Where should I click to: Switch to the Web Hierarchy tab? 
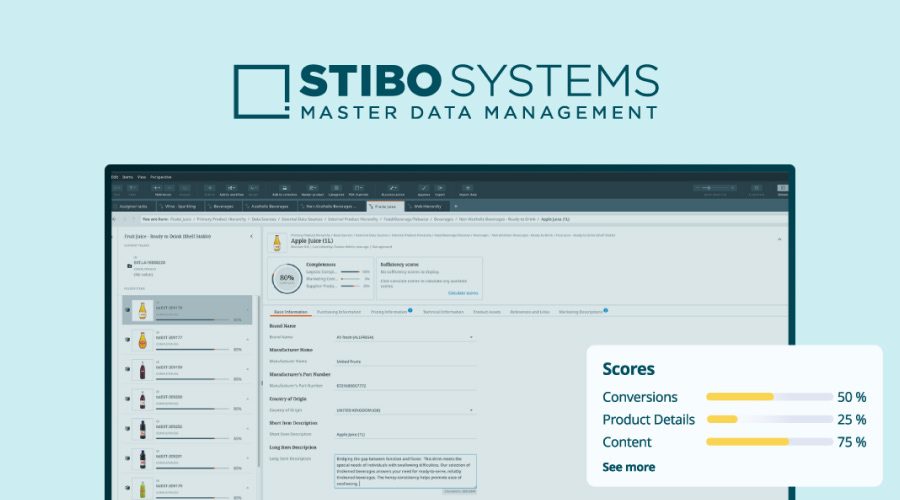[427, 206]
